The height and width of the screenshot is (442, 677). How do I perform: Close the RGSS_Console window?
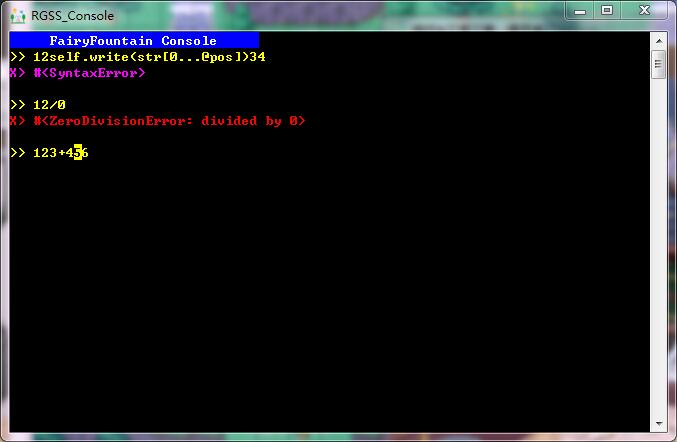644,11
